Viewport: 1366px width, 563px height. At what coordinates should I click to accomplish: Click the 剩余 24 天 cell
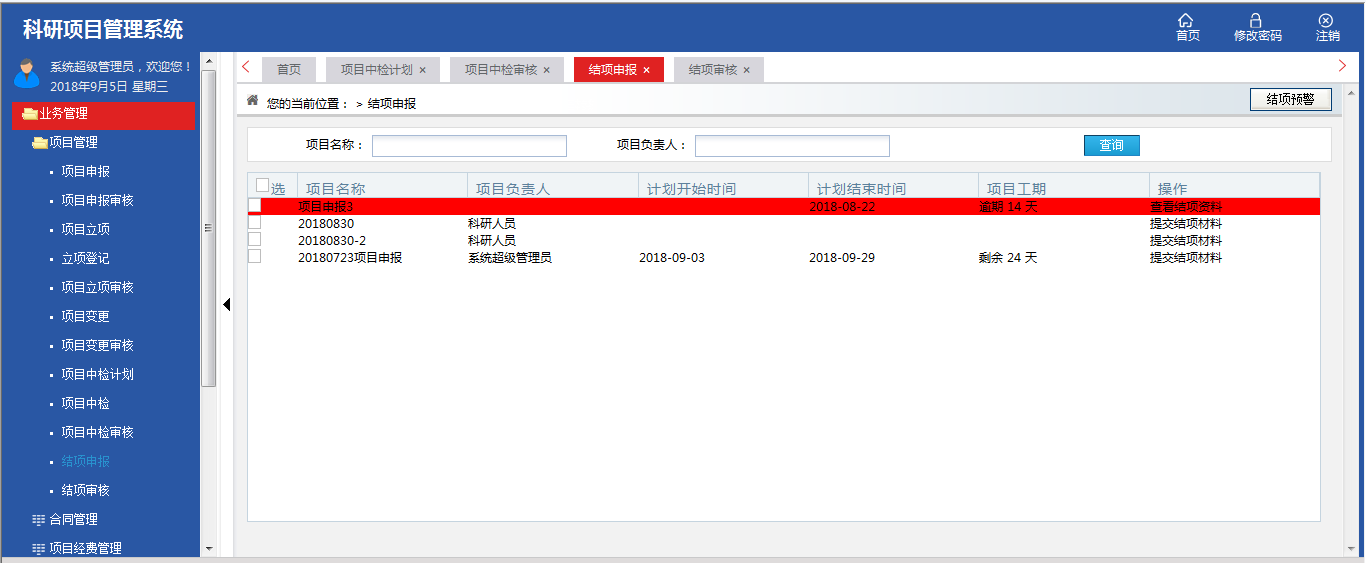(1008, 257)
